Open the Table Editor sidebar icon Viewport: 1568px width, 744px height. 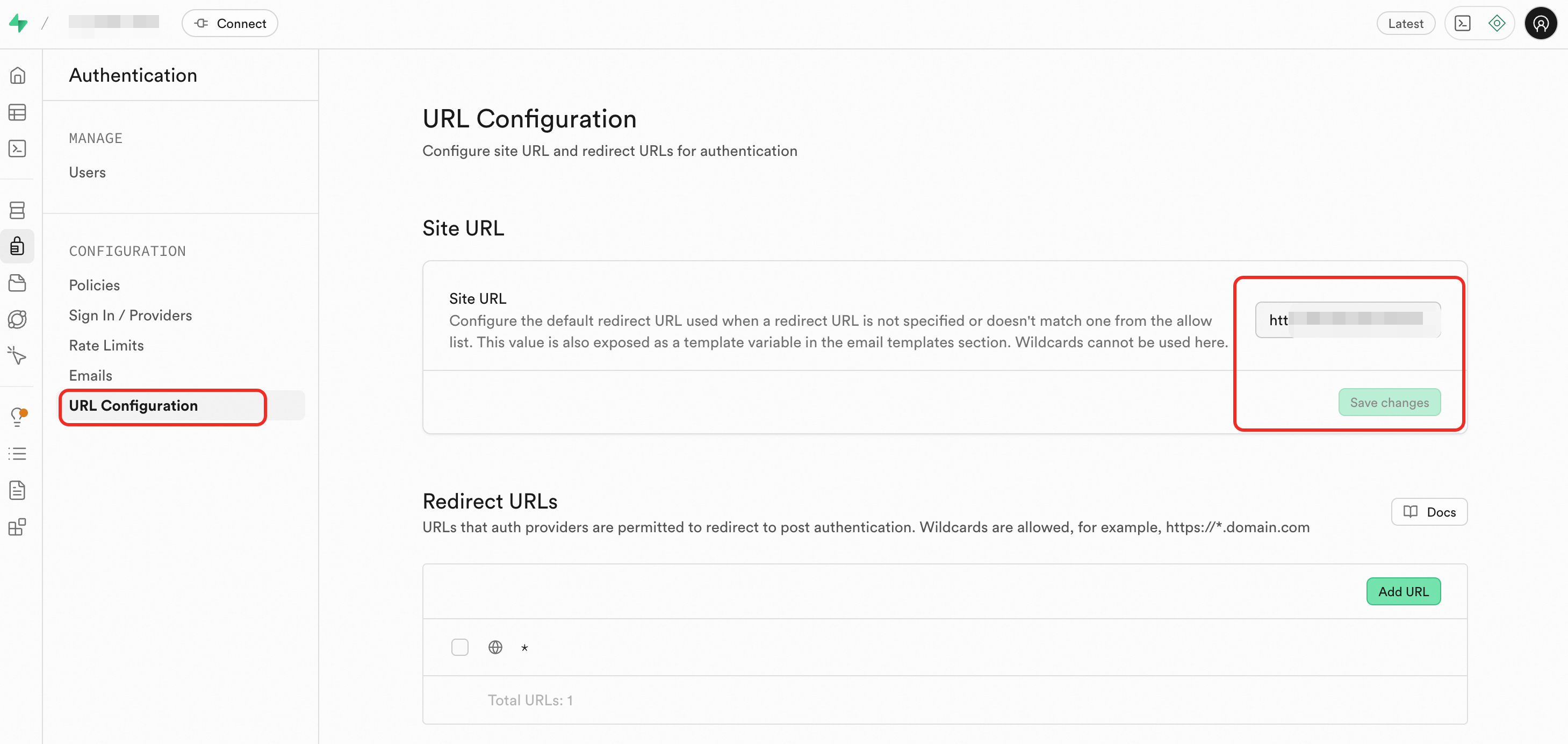(17, 112)
